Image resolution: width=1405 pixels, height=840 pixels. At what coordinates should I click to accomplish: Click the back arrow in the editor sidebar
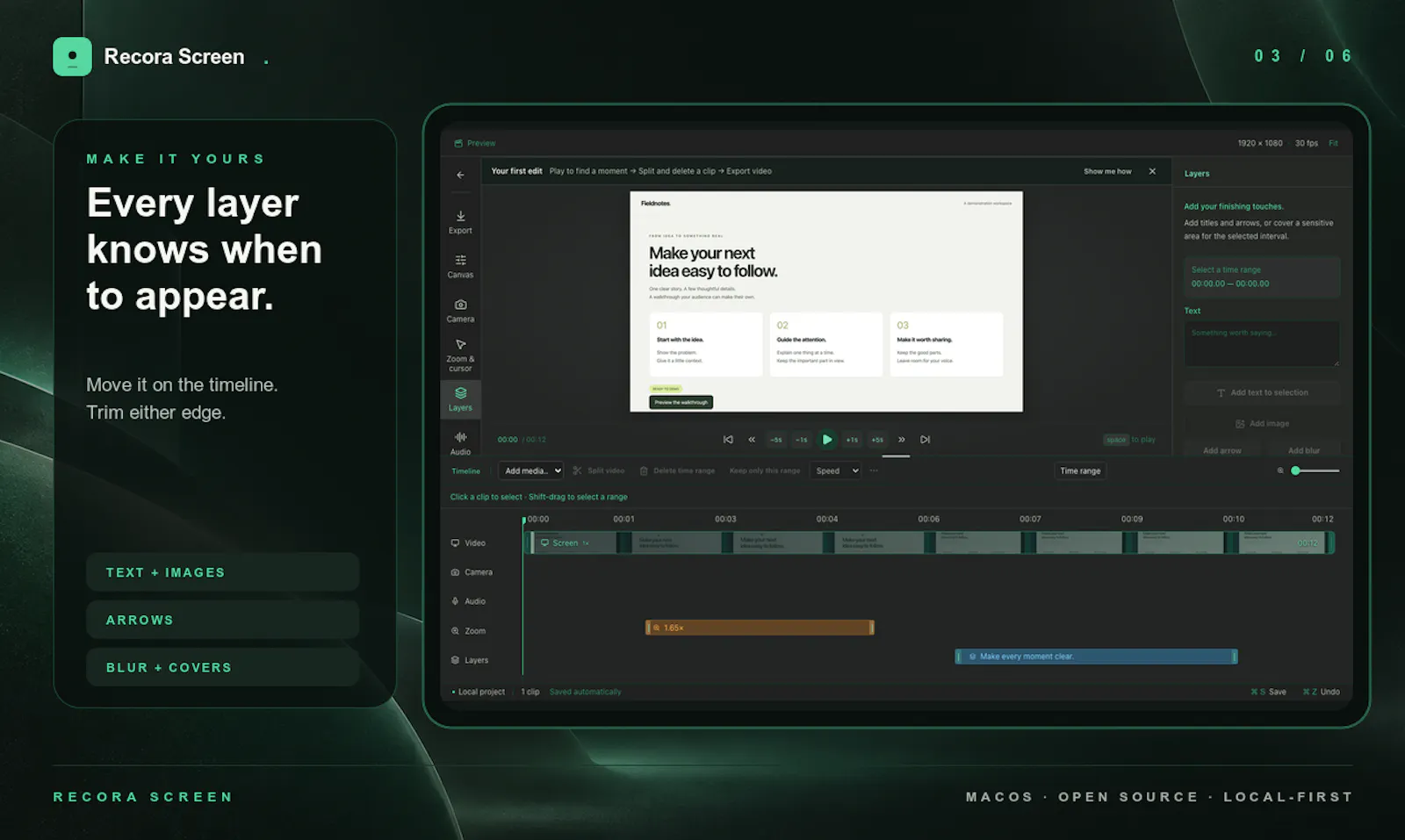point(460,175)
